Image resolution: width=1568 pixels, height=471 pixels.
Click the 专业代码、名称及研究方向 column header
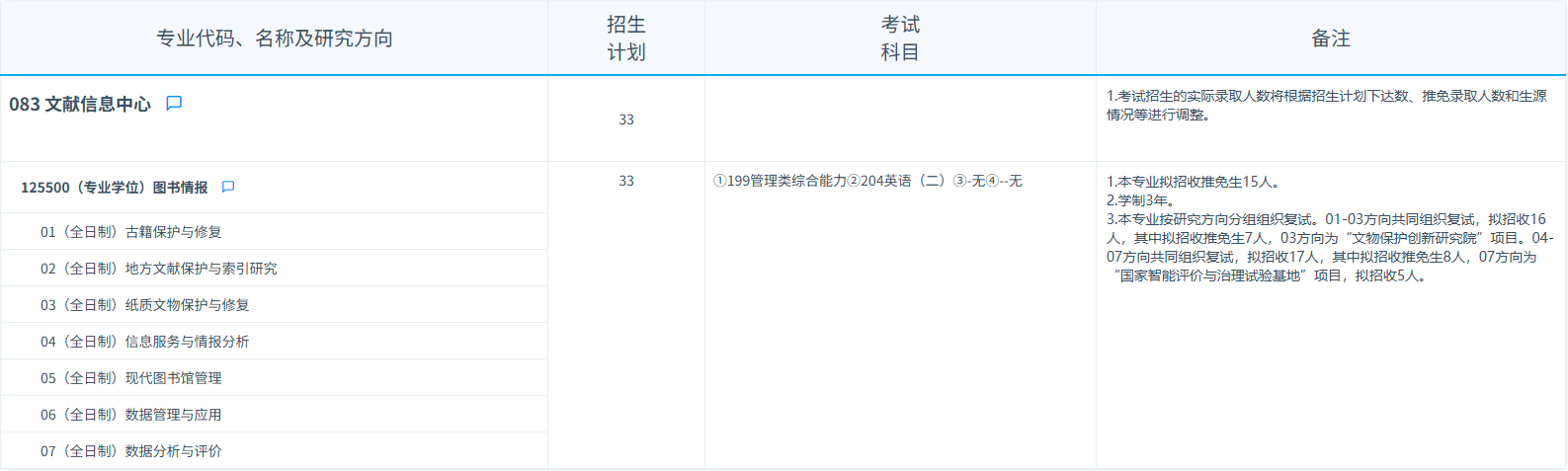click(275, 39)
